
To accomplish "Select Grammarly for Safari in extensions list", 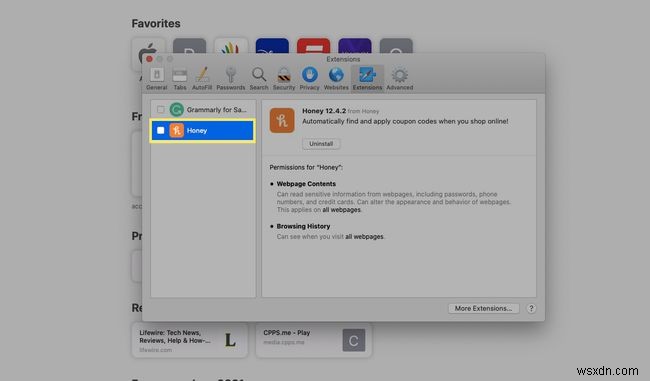I will [203, 110].
